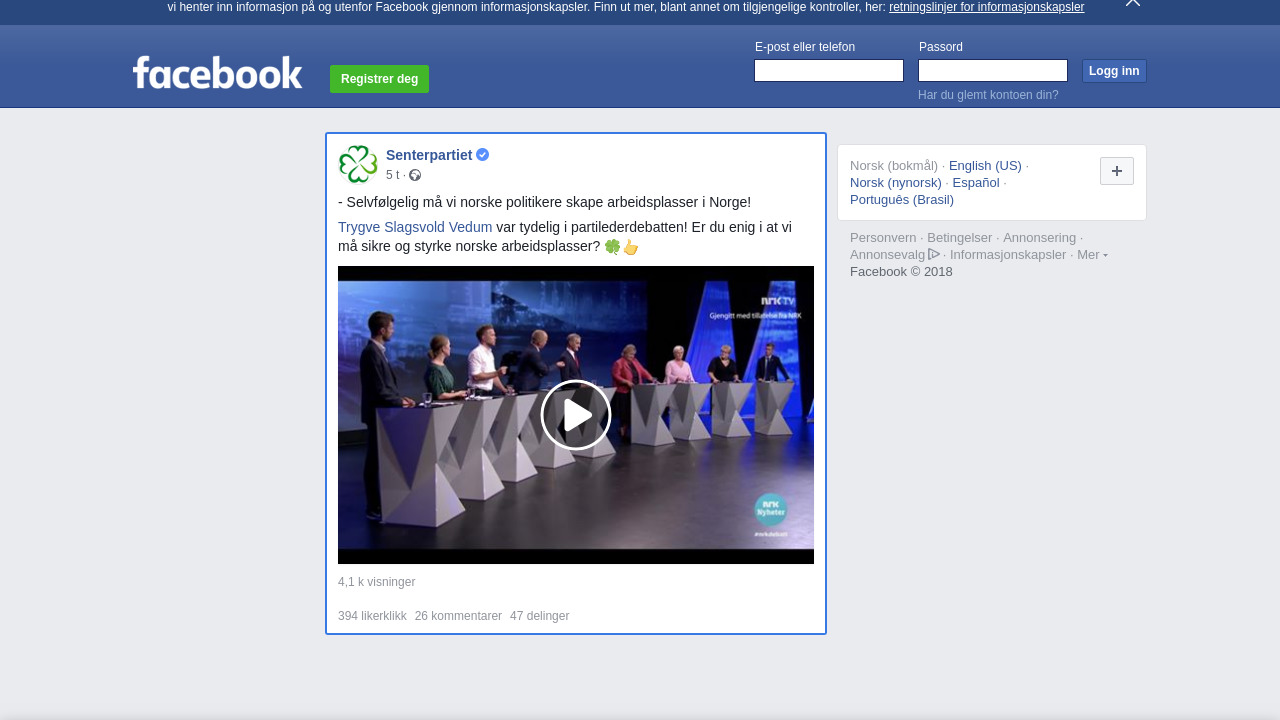Click the verified badge beside Senterpartiet
The image size is (1280, 720).
tap(483, 155)
